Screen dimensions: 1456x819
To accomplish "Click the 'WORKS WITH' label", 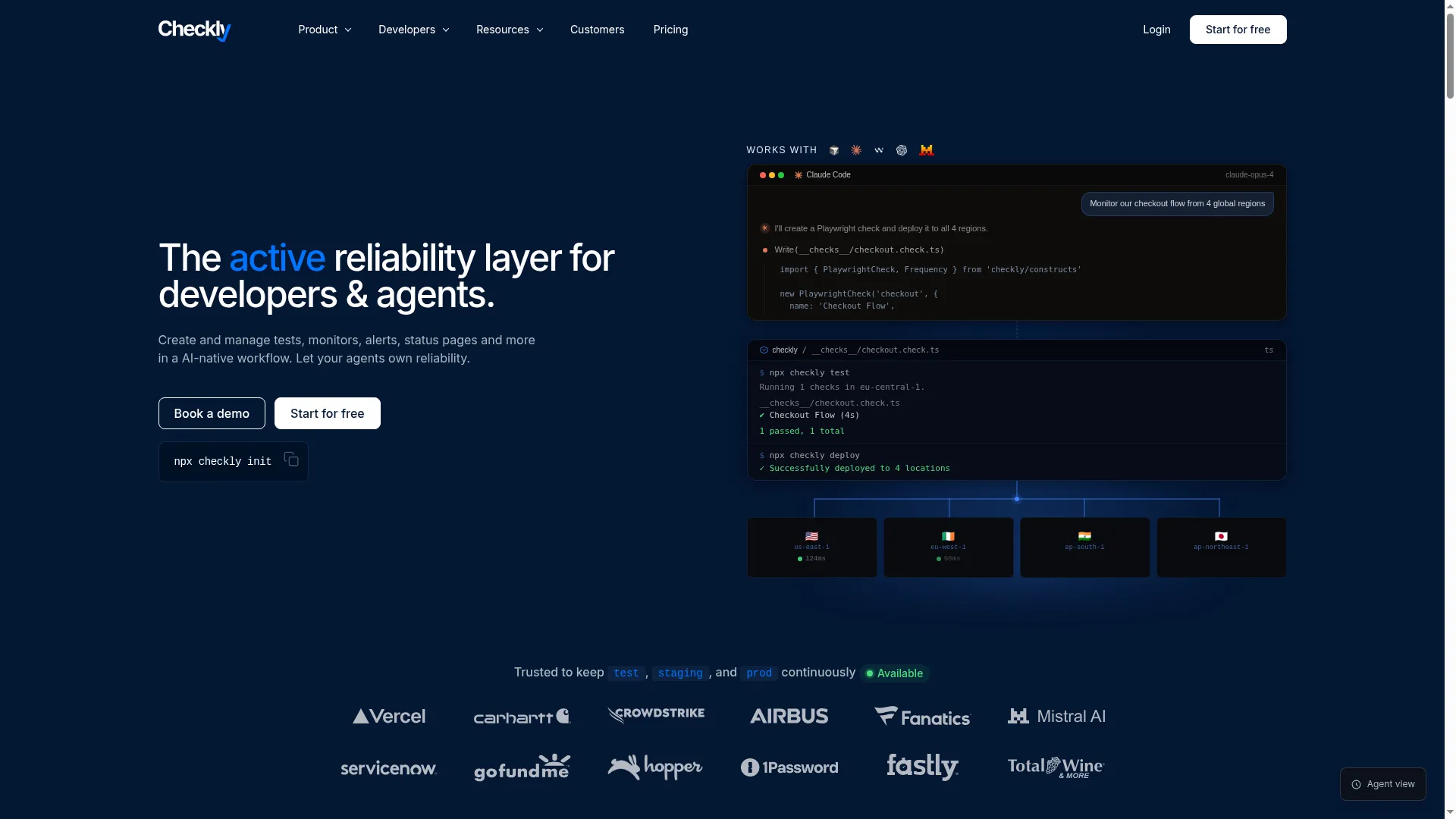I will point(782,151).
